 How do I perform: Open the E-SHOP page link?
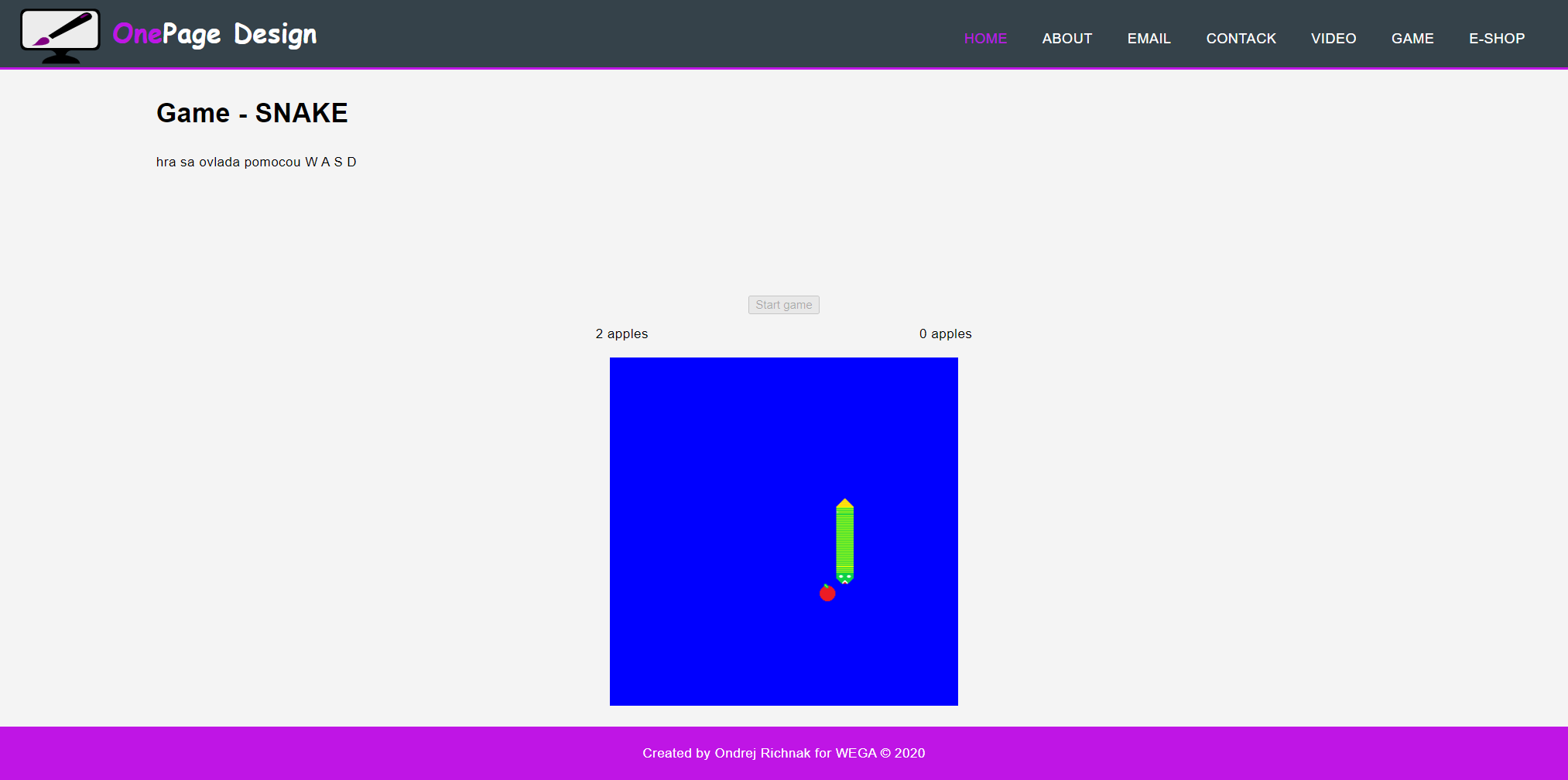point(1496,39)
